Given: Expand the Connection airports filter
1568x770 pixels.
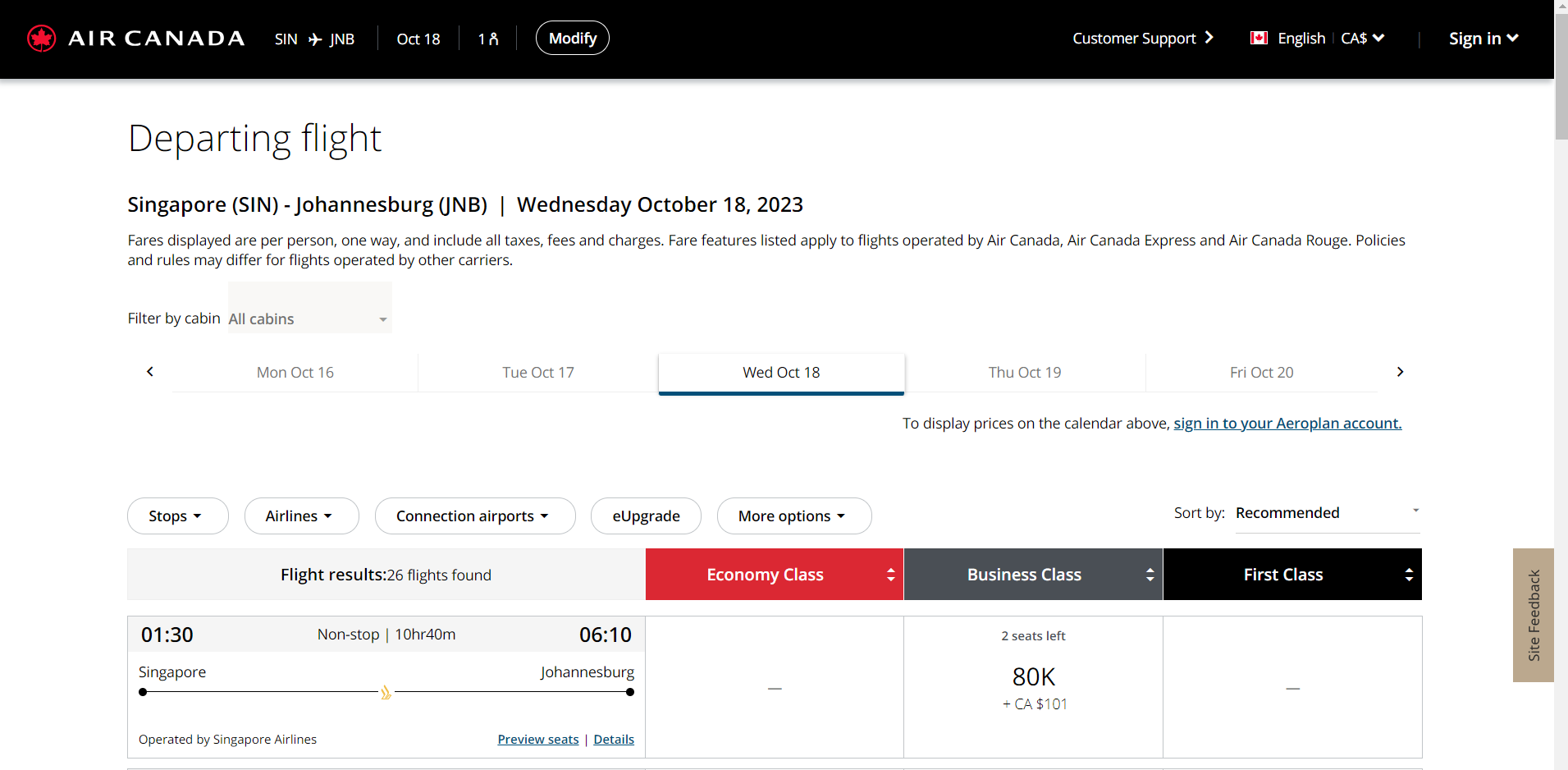Looking at the screenshot, I should tap(475, 516).
